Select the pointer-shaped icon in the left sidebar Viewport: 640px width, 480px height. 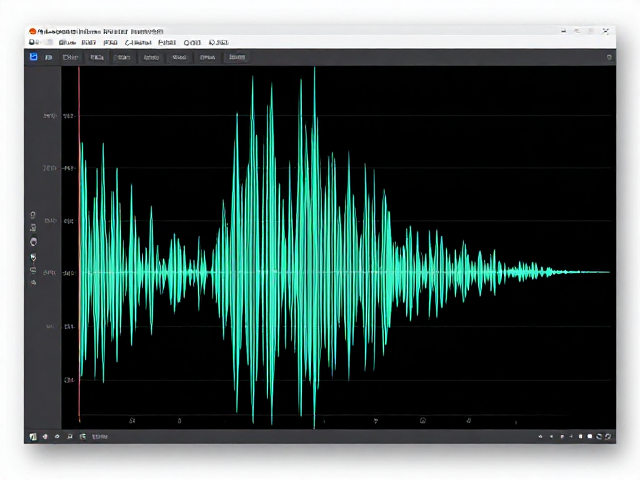(x=33, y=257)
